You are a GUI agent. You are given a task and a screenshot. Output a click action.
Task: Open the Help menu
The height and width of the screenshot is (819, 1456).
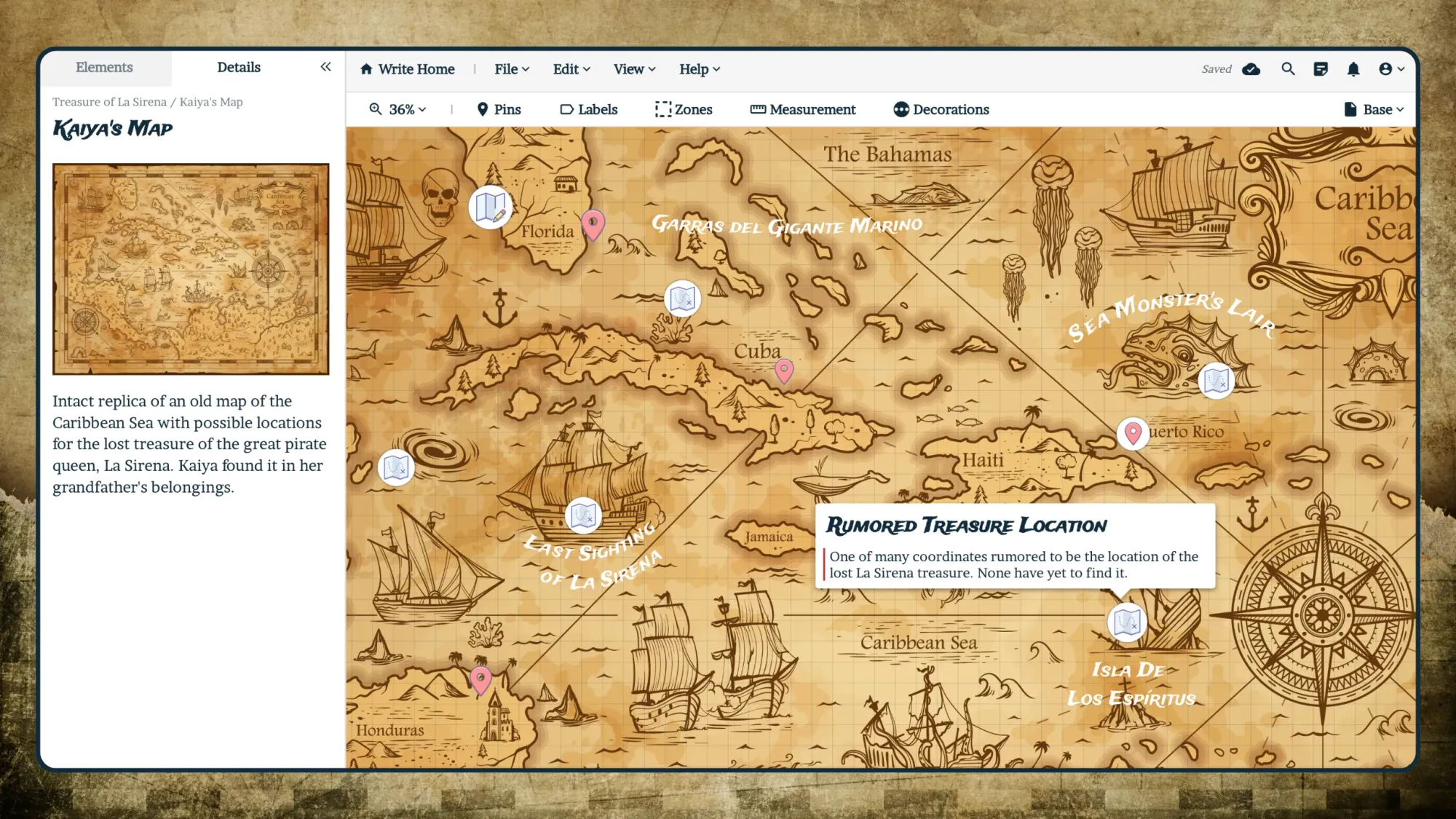click(698, 68)
